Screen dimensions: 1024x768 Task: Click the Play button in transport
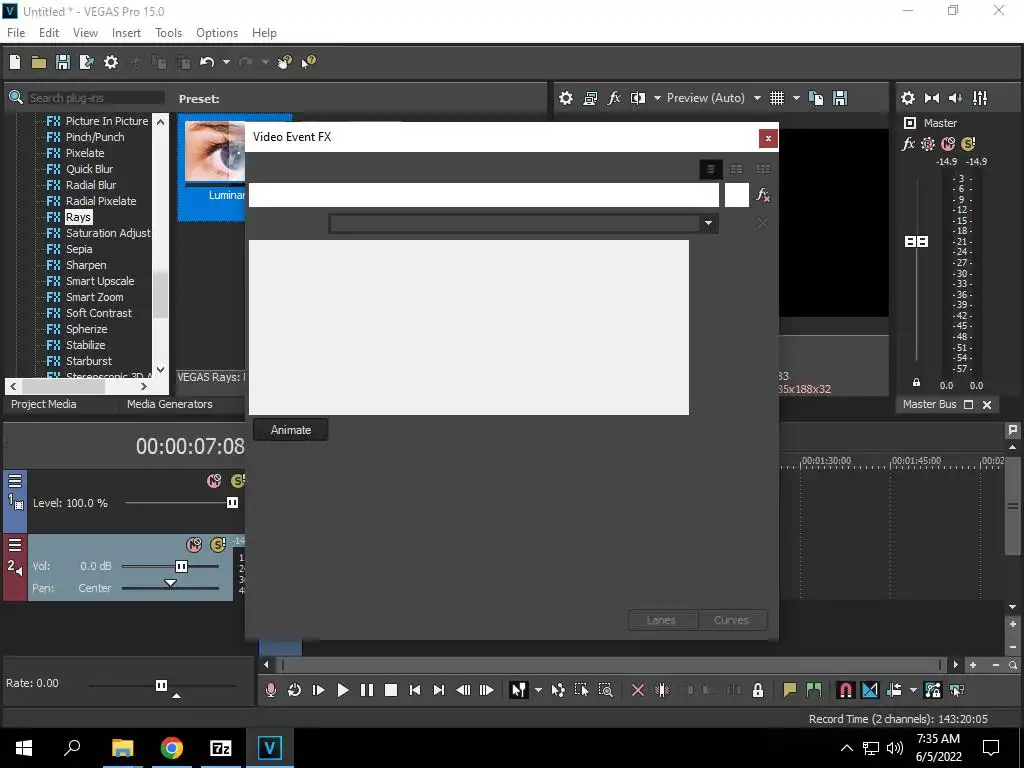coord(342,690)
